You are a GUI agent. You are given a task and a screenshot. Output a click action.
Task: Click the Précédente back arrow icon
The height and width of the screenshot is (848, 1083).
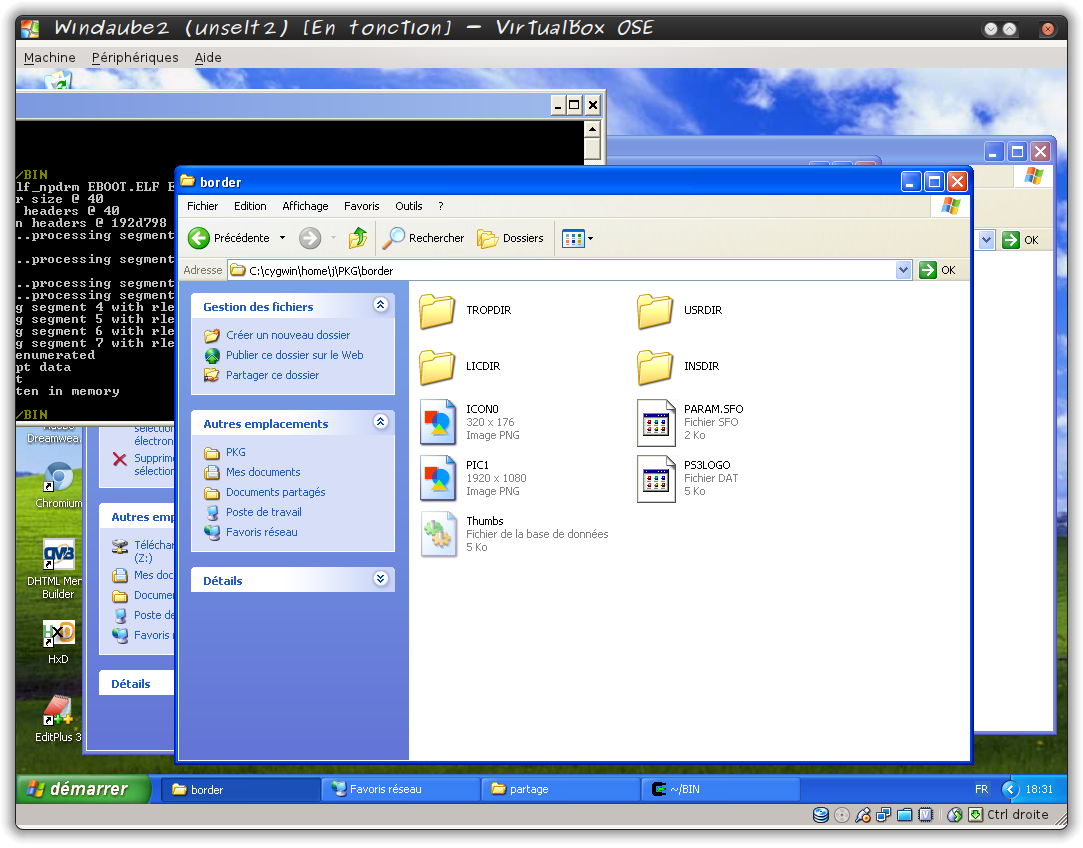pyautogui.click(x=199, y=238)
